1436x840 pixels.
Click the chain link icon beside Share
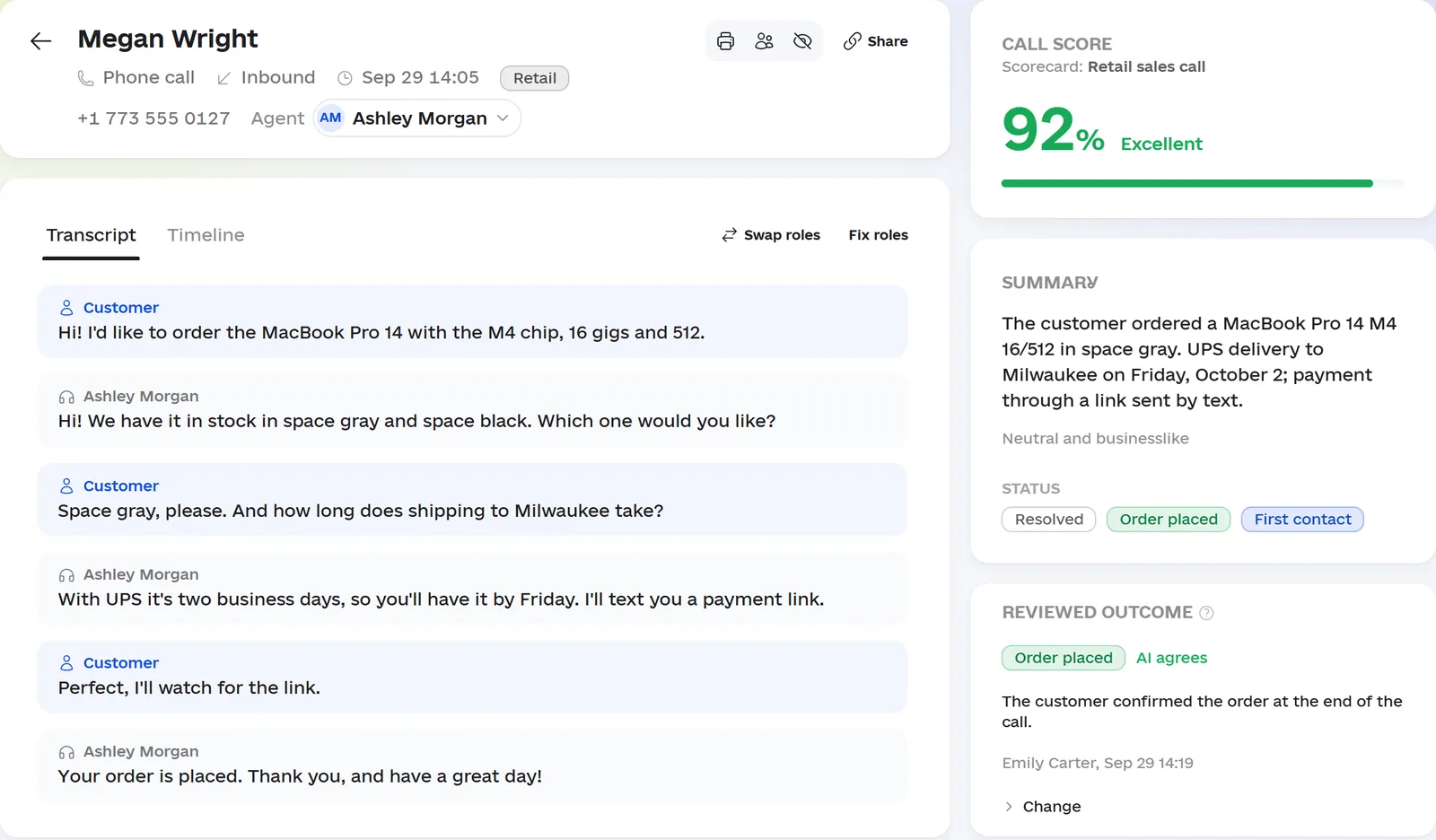(852, 41)
